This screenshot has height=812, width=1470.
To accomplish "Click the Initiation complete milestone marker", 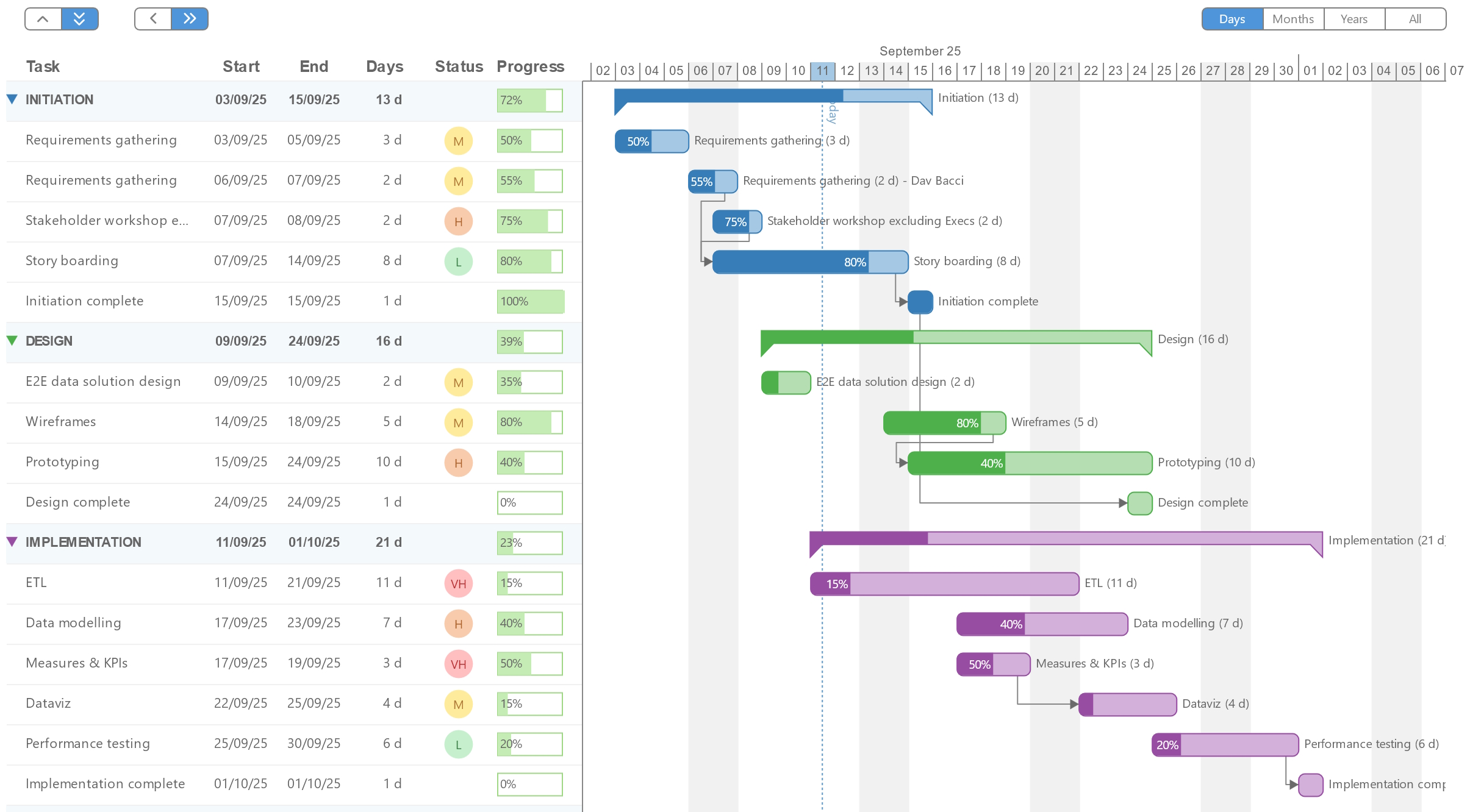I will tap(920, 302).
